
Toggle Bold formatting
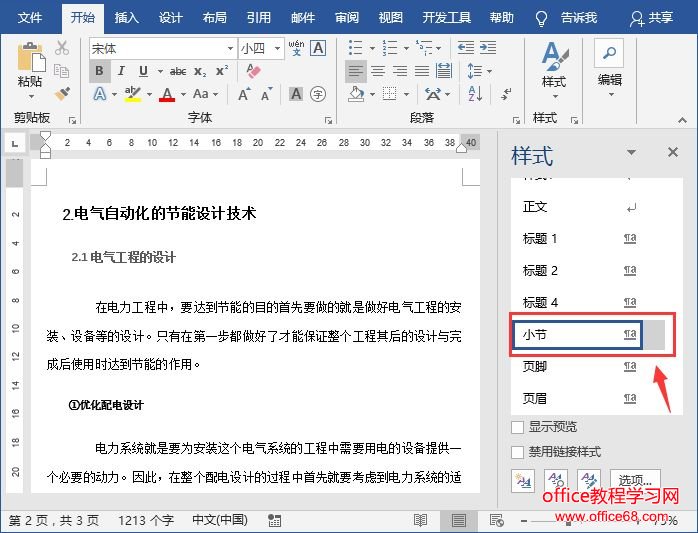99,71
